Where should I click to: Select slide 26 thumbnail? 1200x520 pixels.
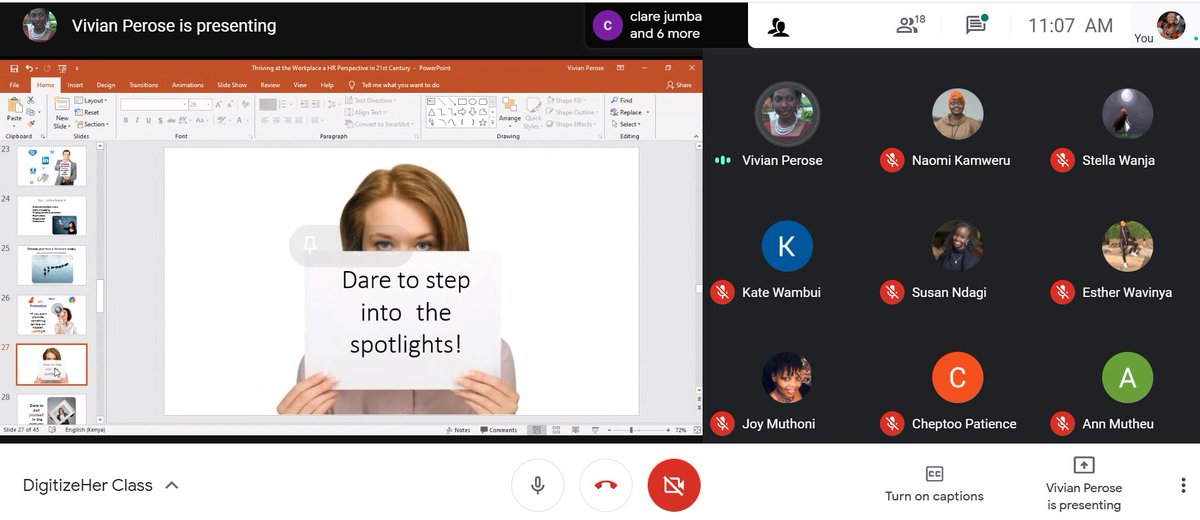point(52,315)
